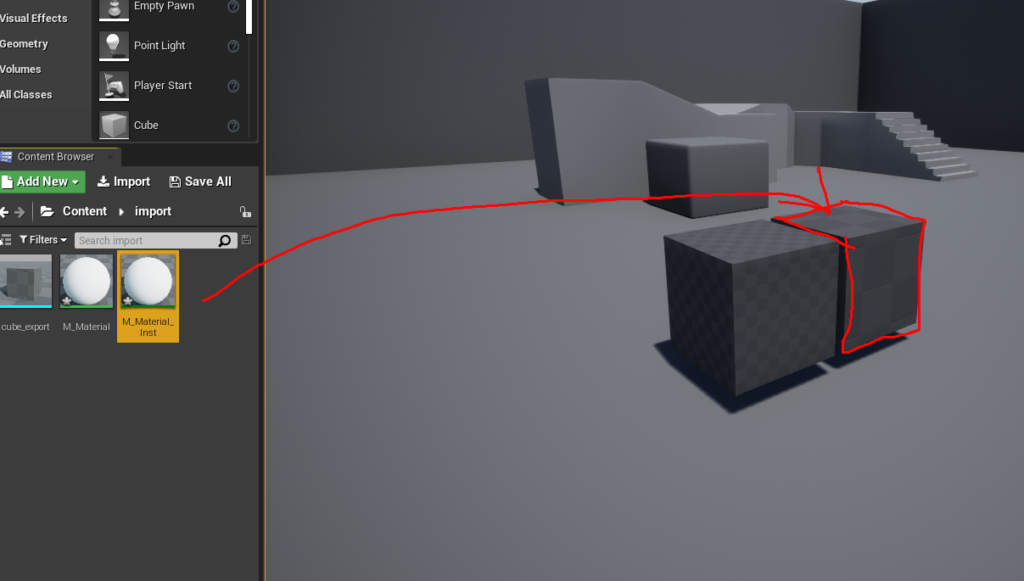Viewport: 1024px width, 581px height.
Task: Select the Cube shape icon
Action: tap(114, 125)
